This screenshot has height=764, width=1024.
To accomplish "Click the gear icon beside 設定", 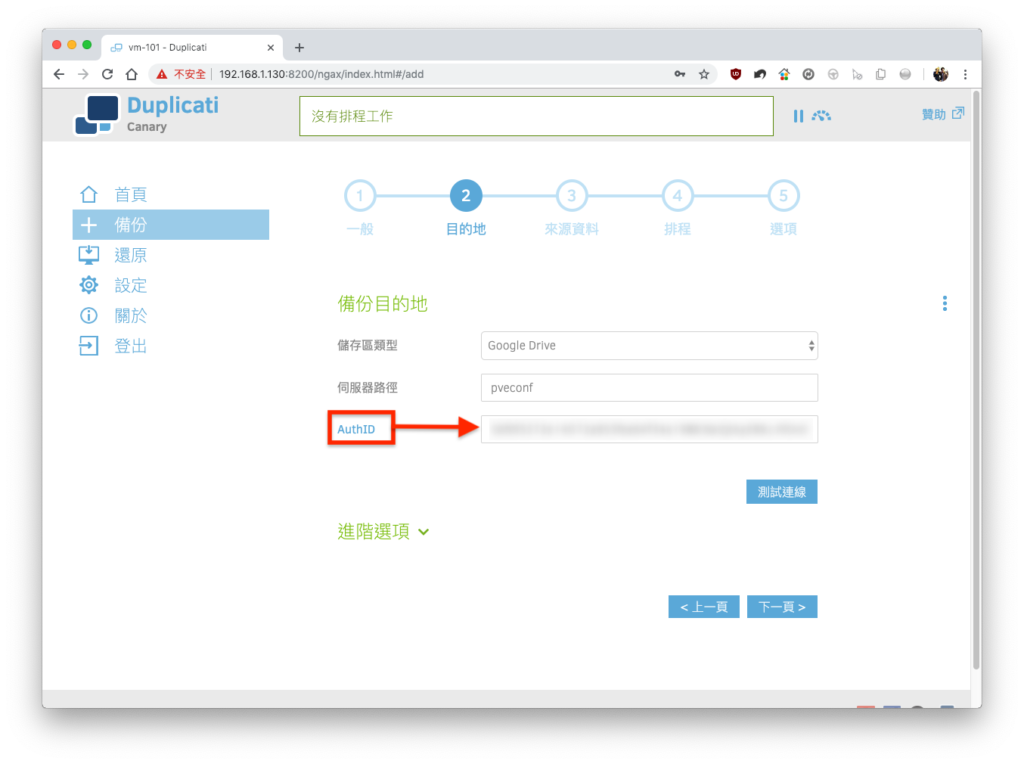I will (89, 285).
